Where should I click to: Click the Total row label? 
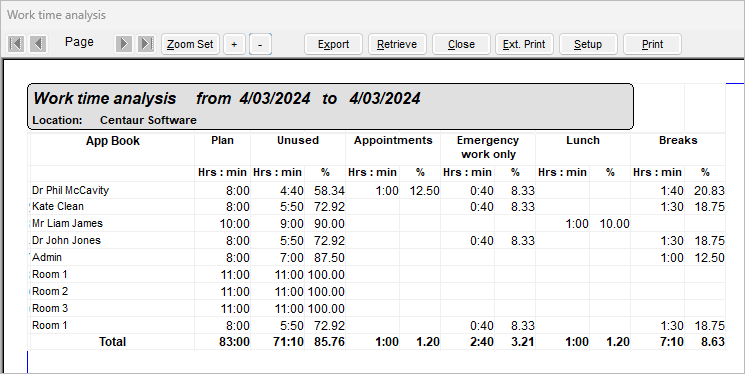(x=112, y=342)
